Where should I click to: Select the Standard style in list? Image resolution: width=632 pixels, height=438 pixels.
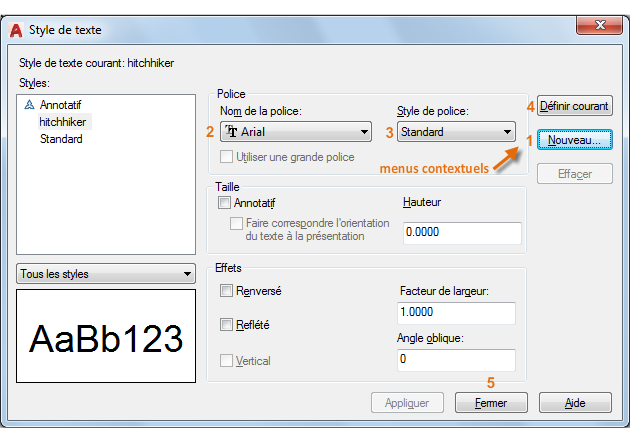pyautogui.click(x=61, y=139)
